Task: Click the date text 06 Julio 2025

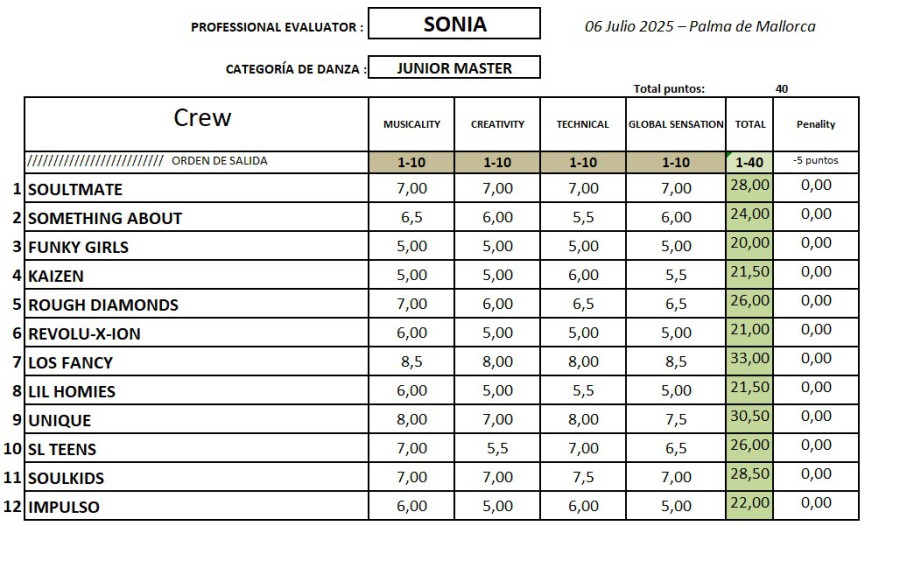Action: tap(628, 26)
